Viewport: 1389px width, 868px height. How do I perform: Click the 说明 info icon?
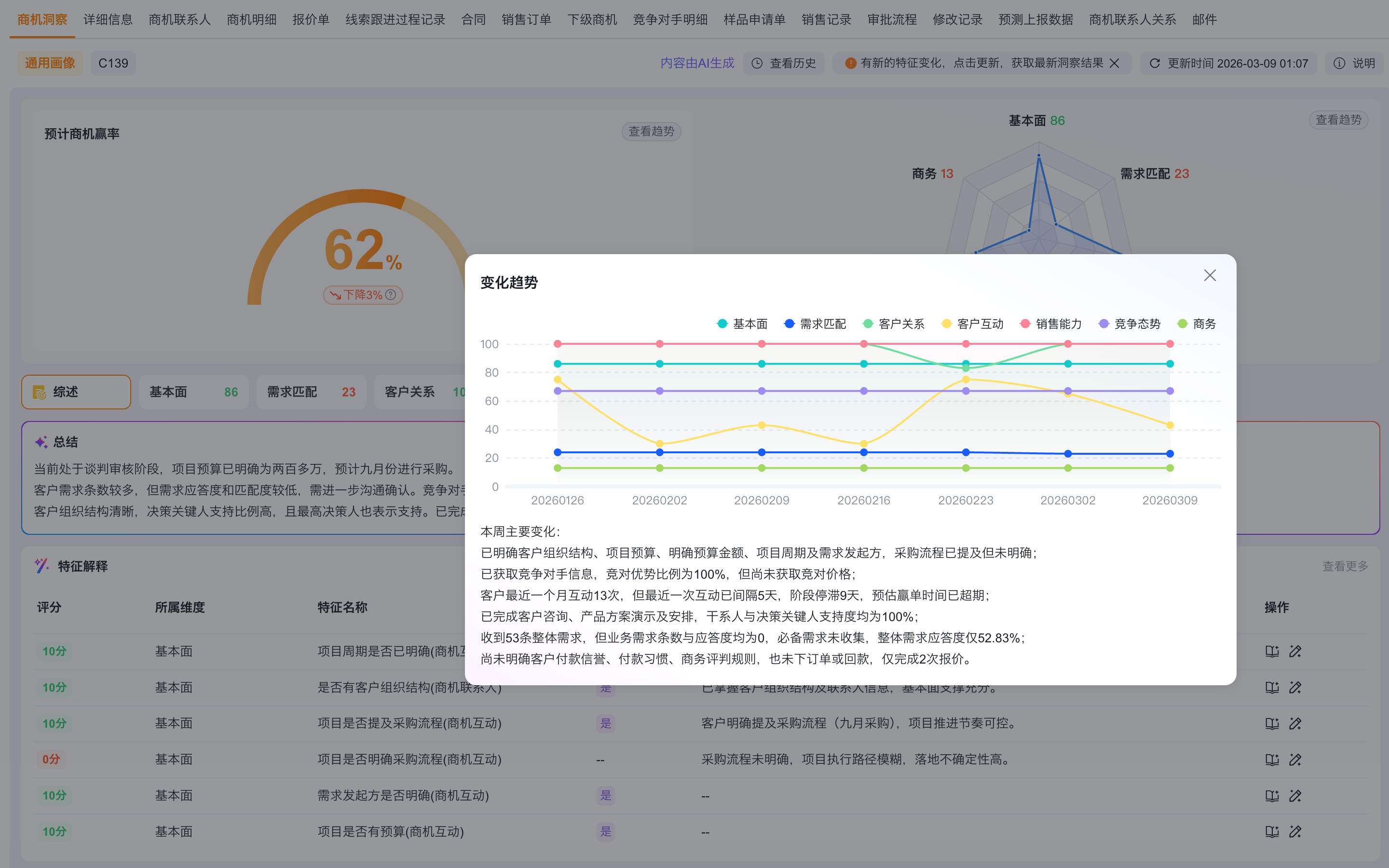click(1338, 63)
